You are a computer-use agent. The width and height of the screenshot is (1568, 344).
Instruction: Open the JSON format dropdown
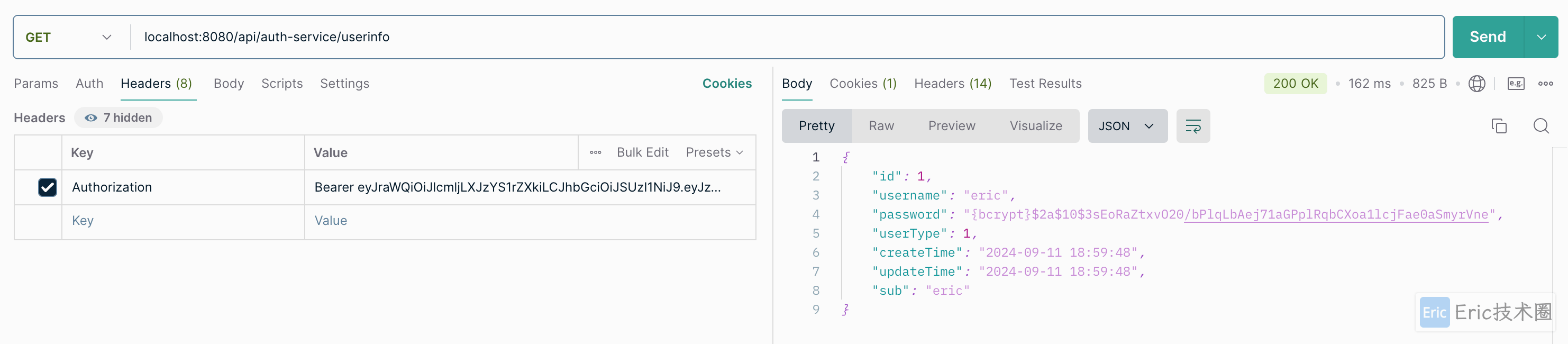click(x=1127, y=126)
